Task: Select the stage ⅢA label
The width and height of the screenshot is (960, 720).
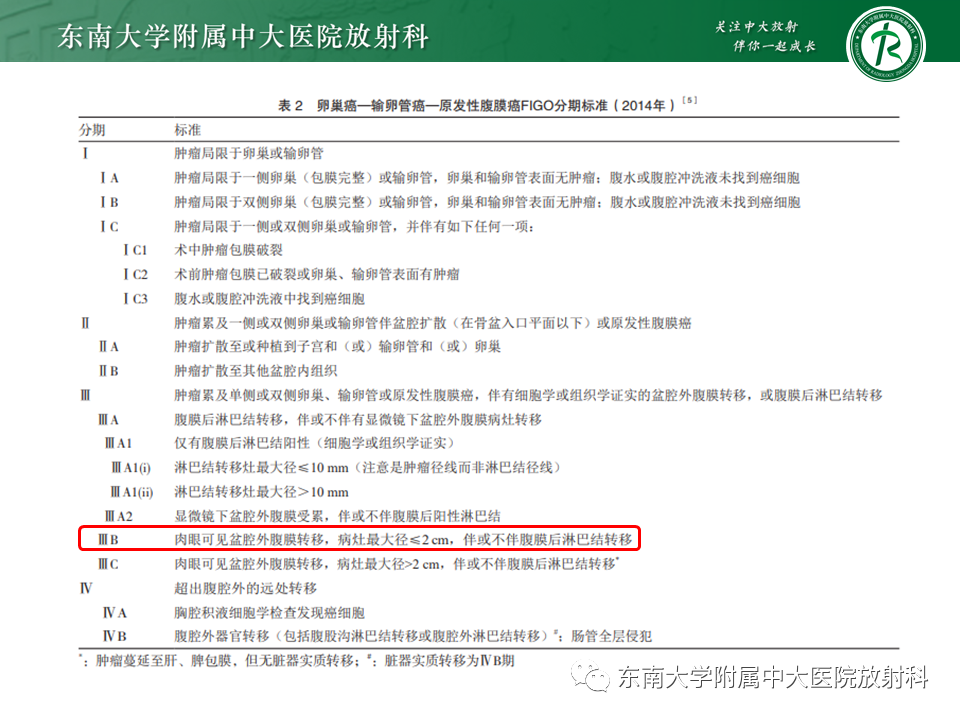Action: point(108,420)
